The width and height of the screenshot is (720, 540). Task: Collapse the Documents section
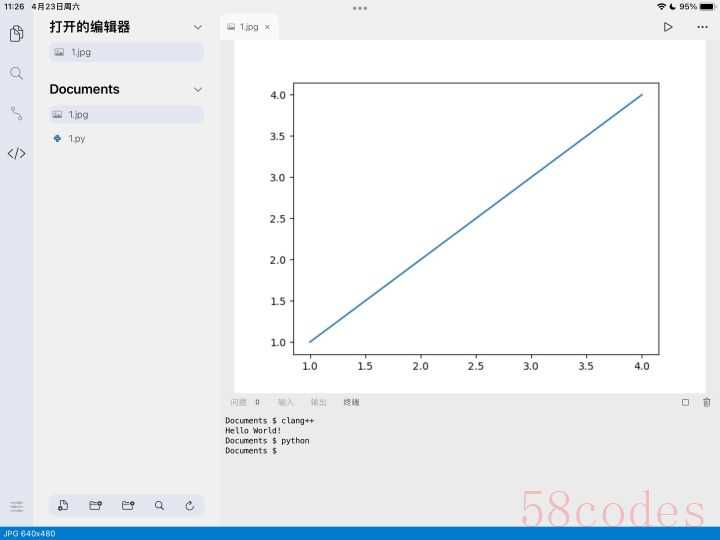coord(197,89)
